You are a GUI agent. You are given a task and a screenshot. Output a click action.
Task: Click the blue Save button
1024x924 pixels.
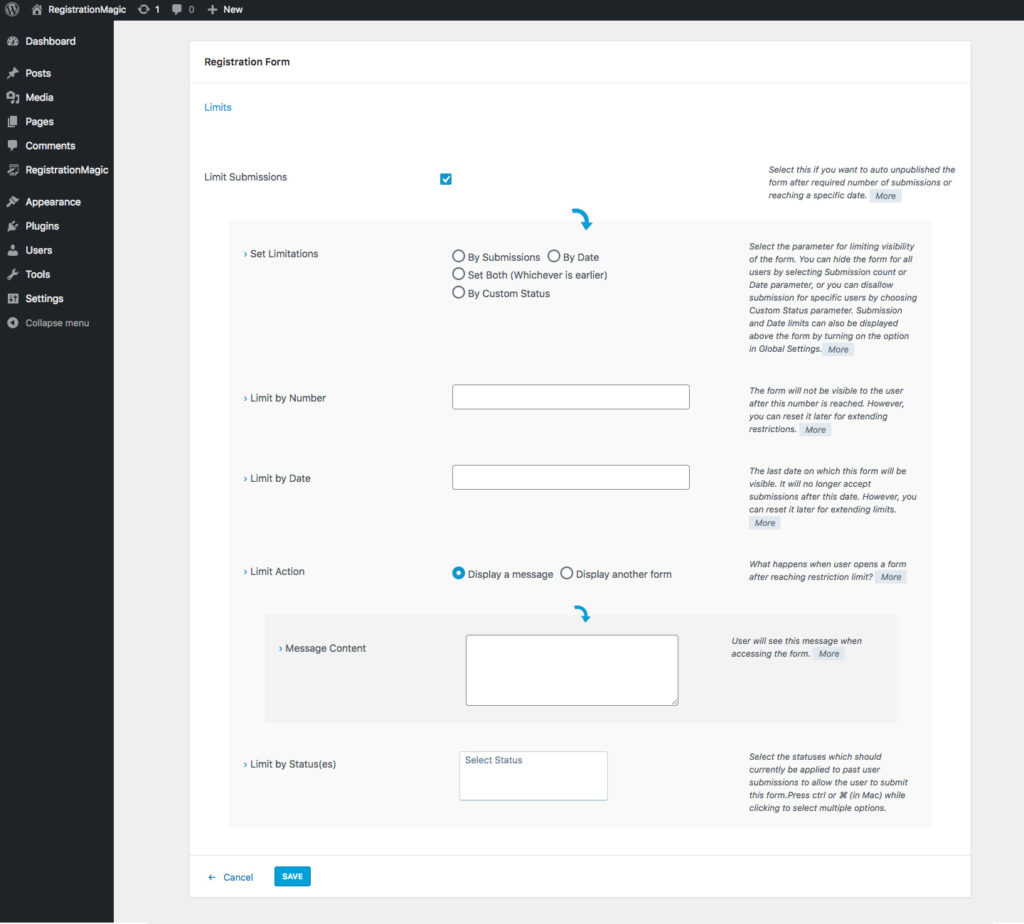[x=292, y=876]
